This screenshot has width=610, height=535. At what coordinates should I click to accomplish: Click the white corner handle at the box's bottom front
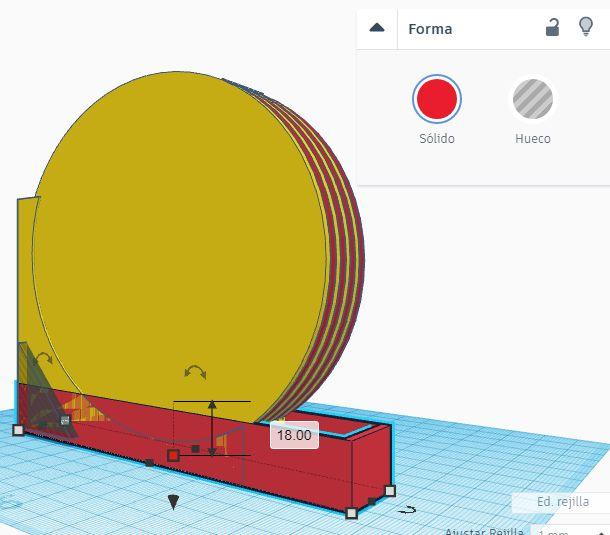[x=351, y=513]
